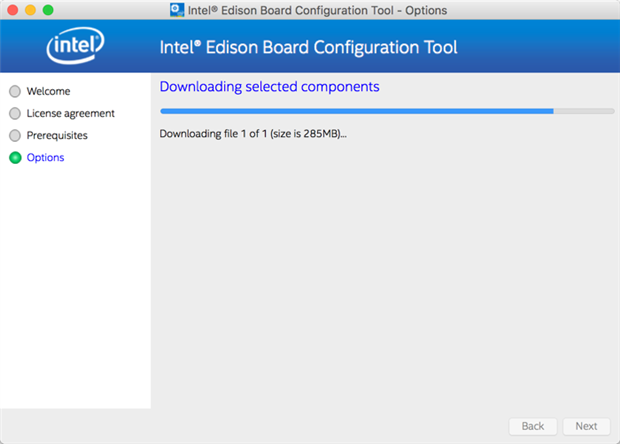620x444 pixels.
Task: Click the 'Downloading selected components' heading
Action: click(x=269, y=87)
